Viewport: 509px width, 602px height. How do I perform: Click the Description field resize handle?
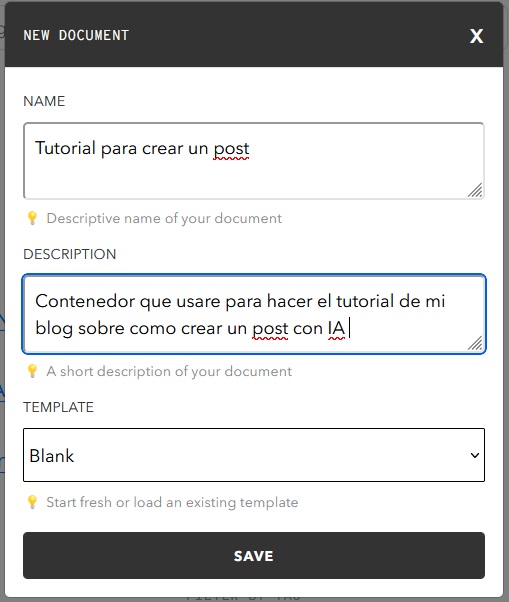click(x=475, y=343)
